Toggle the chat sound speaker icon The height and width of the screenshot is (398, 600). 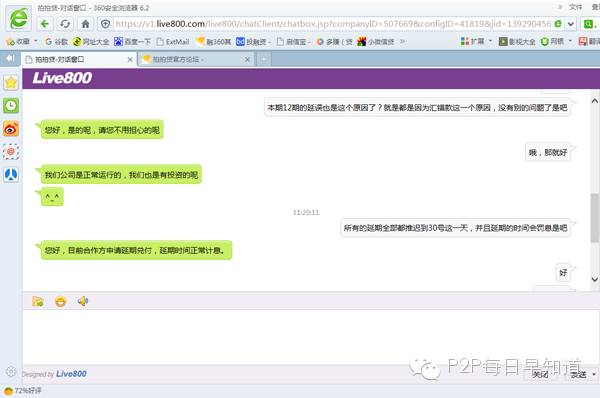point(83,301)
